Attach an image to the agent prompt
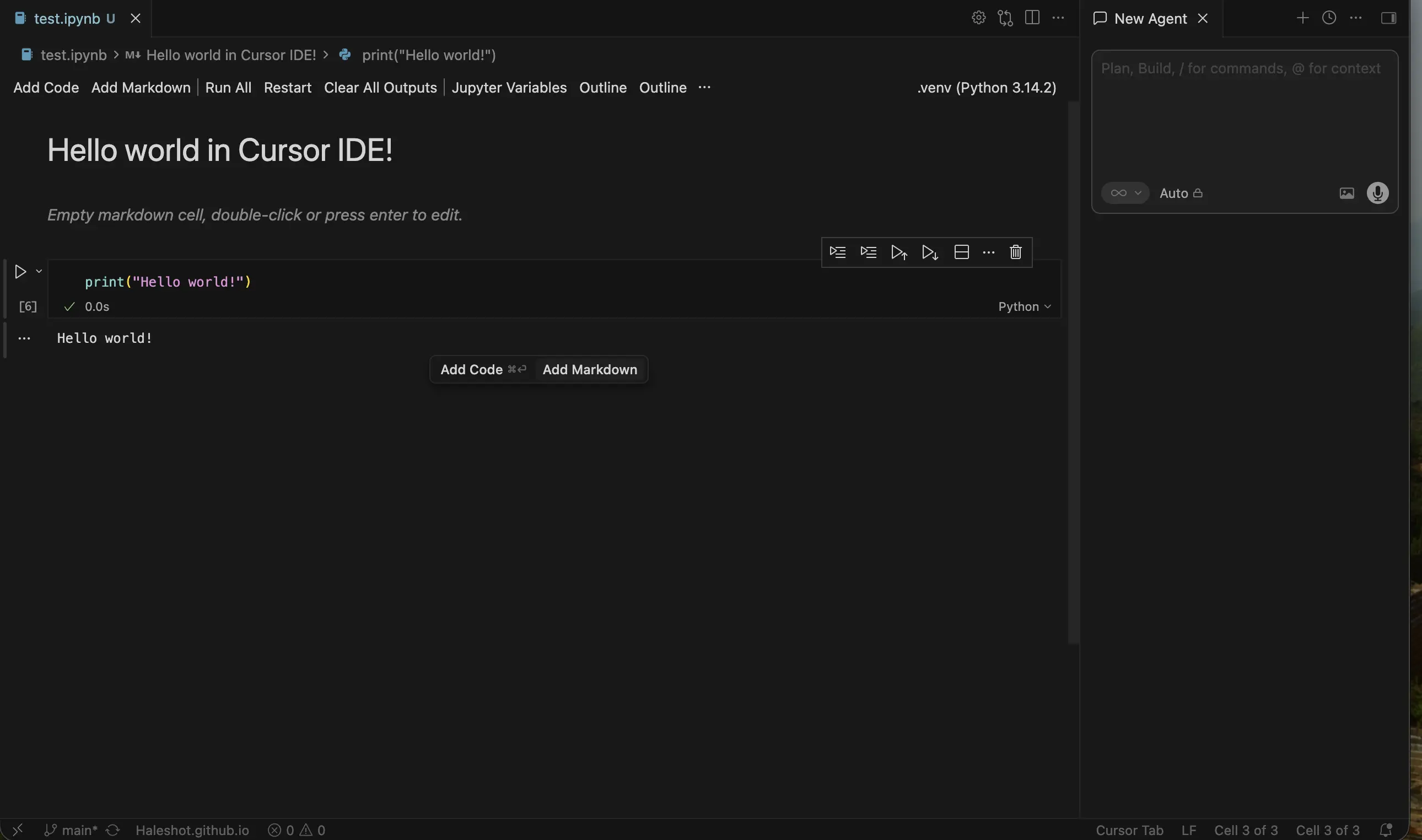The width and height of the screenshot is (1422, 840). click(1346, 193)
